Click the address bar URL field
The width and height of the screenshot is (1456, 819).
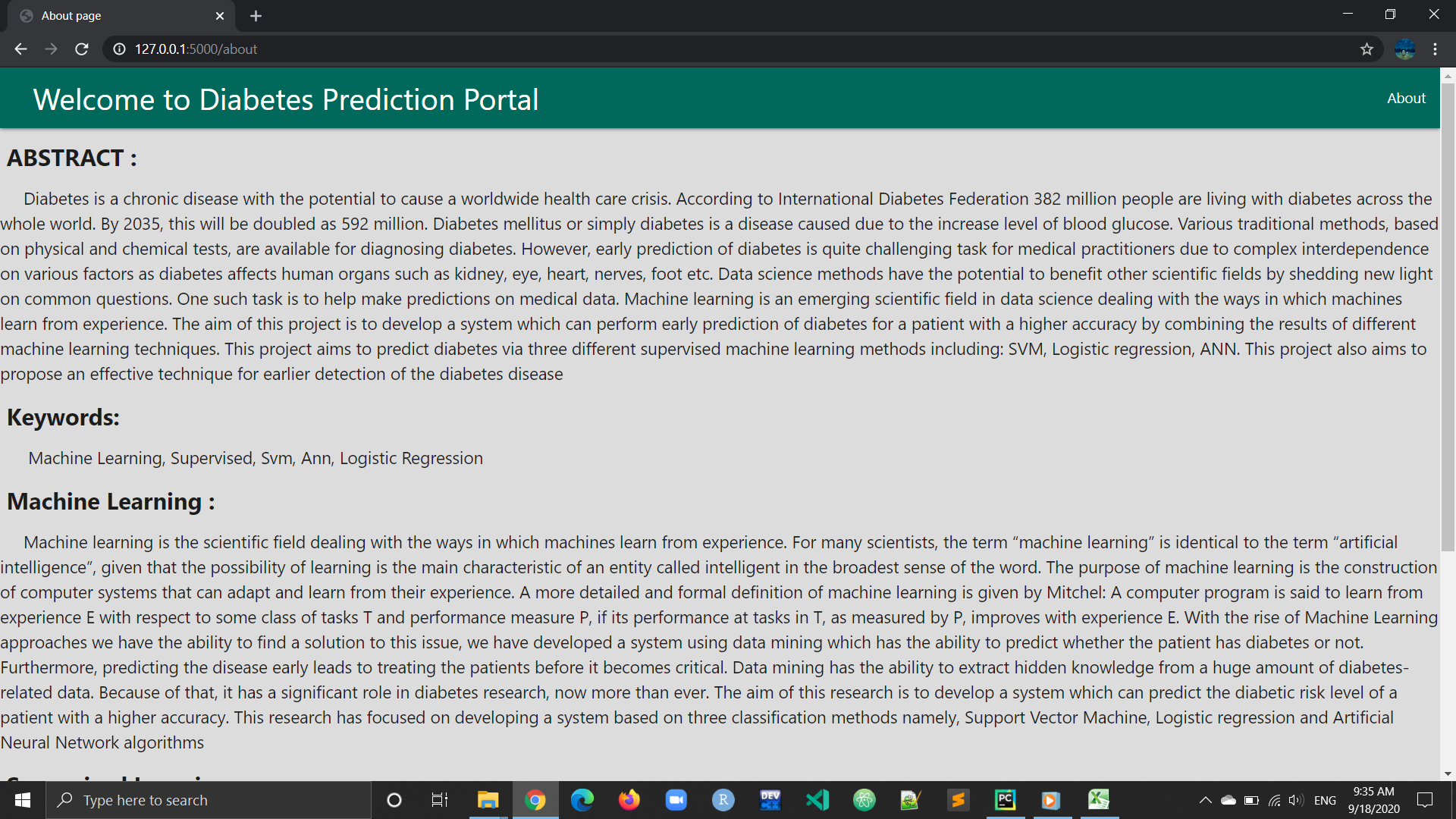tap(743, 49)
